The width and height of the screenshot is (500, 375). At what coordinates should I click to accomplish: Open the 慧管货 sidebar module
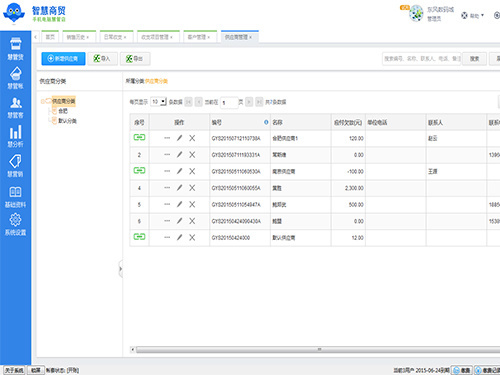15,48
